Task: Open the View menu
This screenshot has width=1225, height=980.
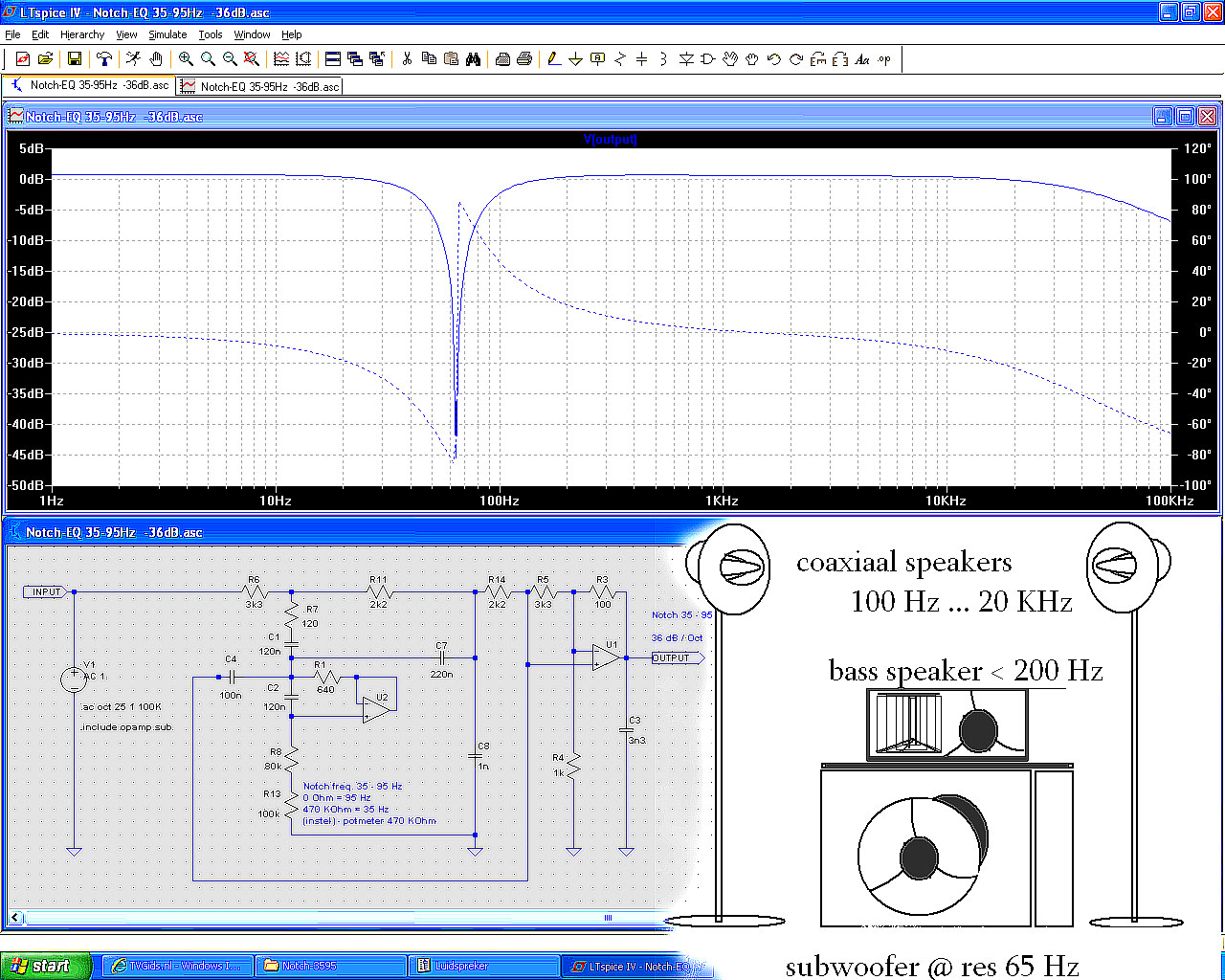Action: point(126,34)
